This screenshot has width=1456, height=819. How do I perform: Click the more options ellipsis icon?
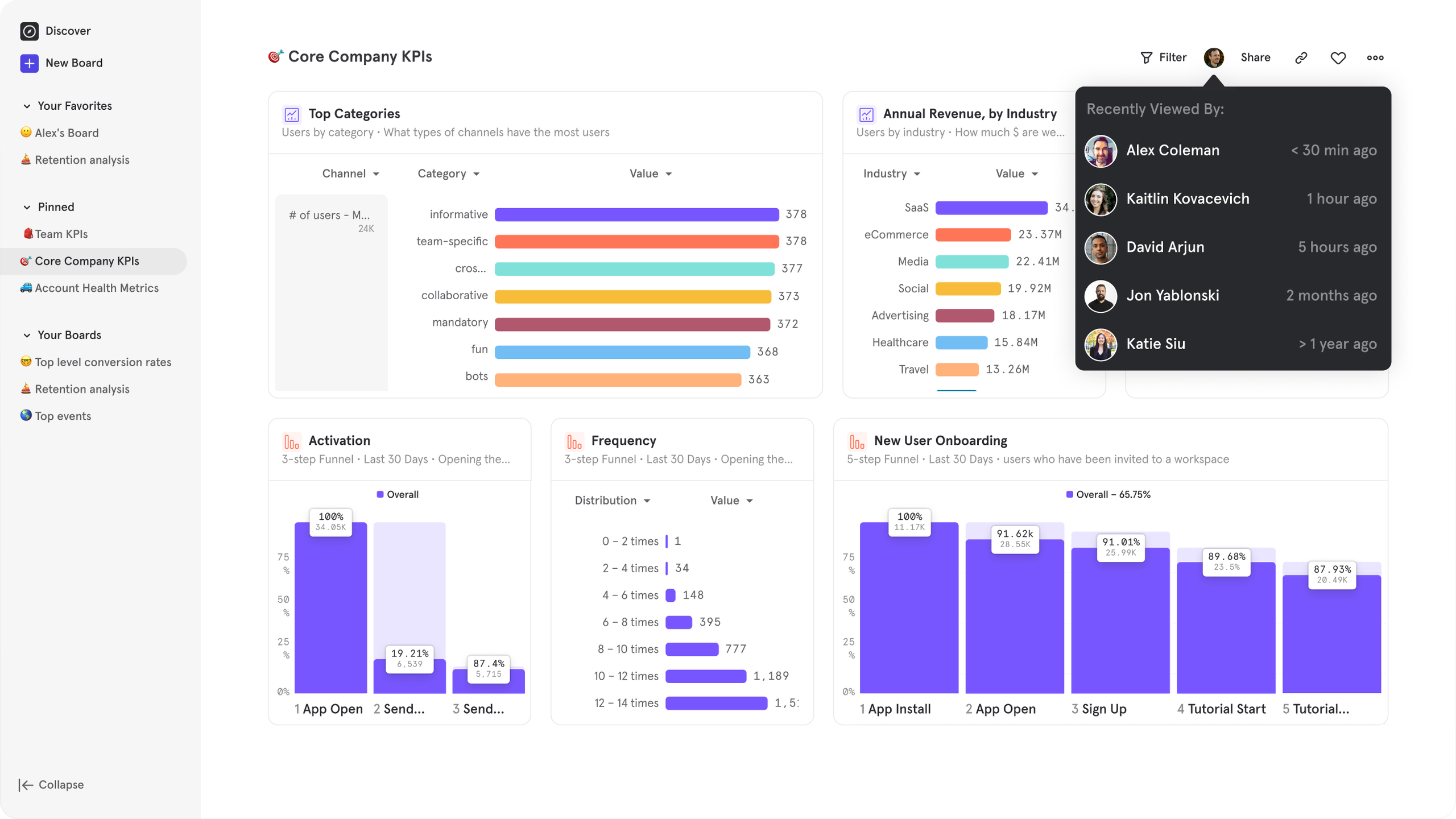[1375, 57]
